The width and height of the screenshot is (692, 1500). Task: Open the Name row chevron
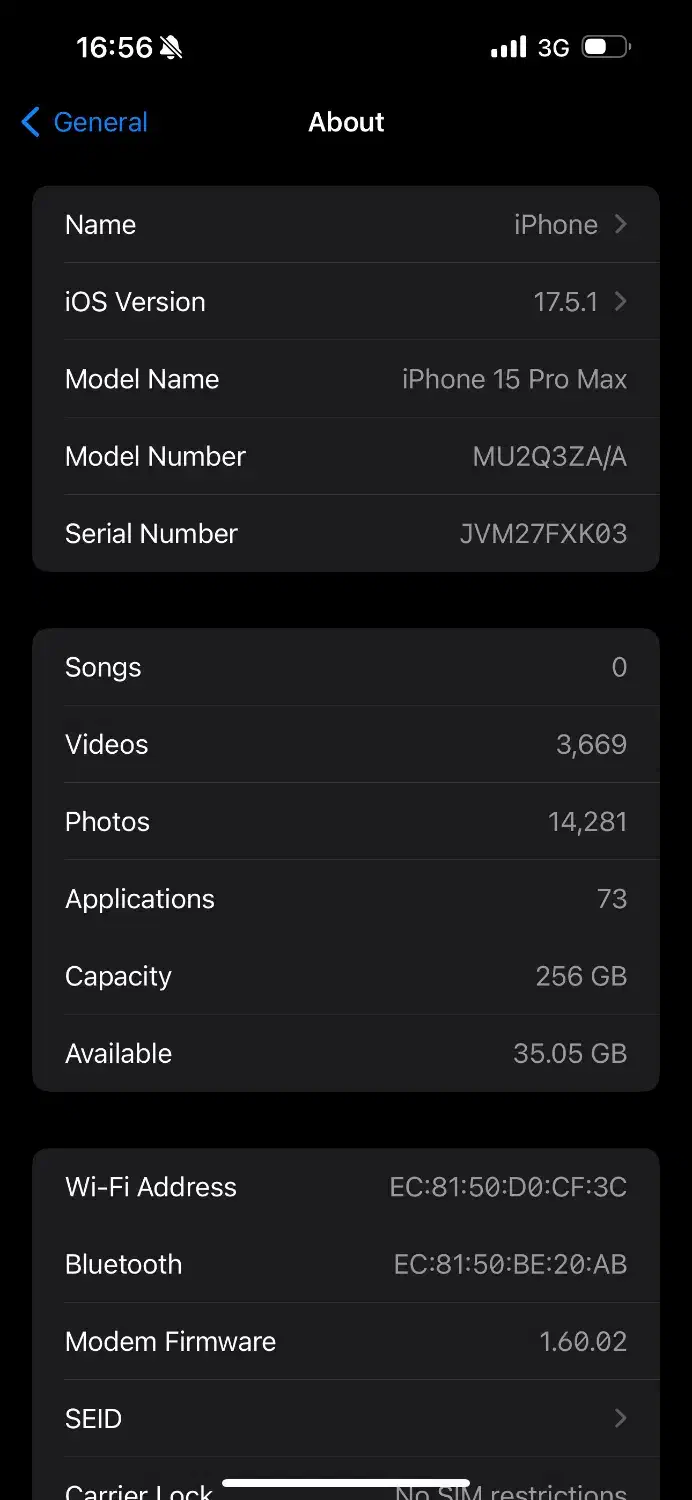(621, 225)
